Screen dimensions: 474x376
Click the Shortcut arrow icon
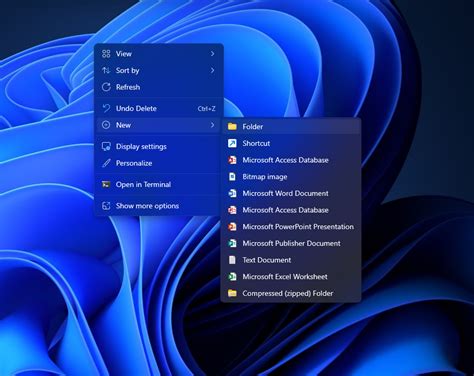[232, 143]
